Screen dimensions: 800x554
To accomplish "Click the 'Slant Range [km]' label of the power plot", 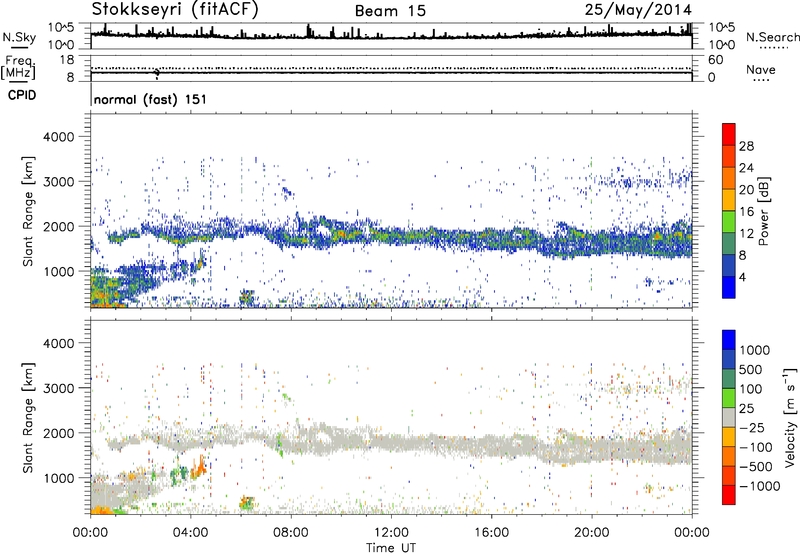I will pyautogui.click(x=28, y=211).
